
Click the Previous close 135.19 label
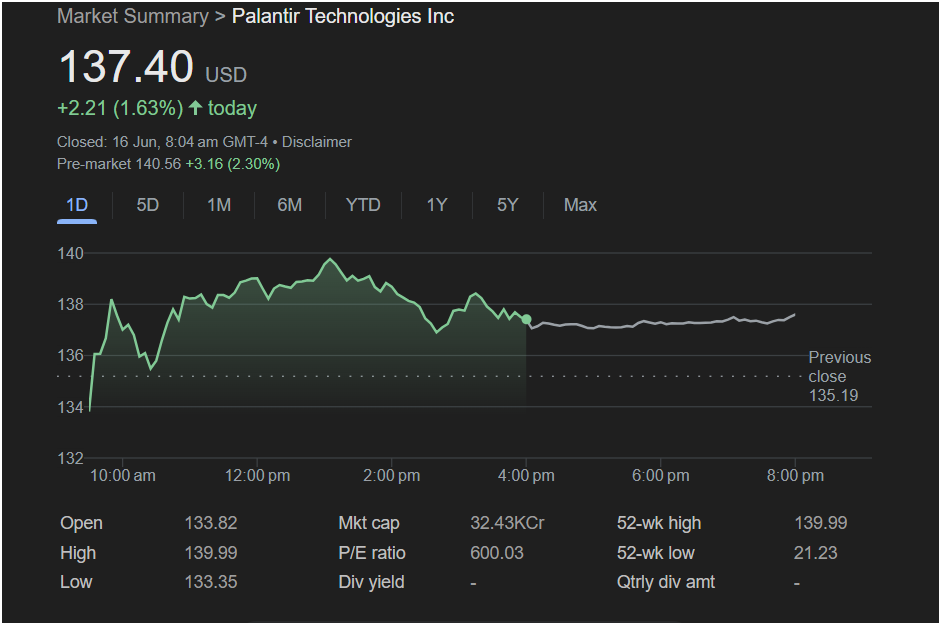point(840,376)
